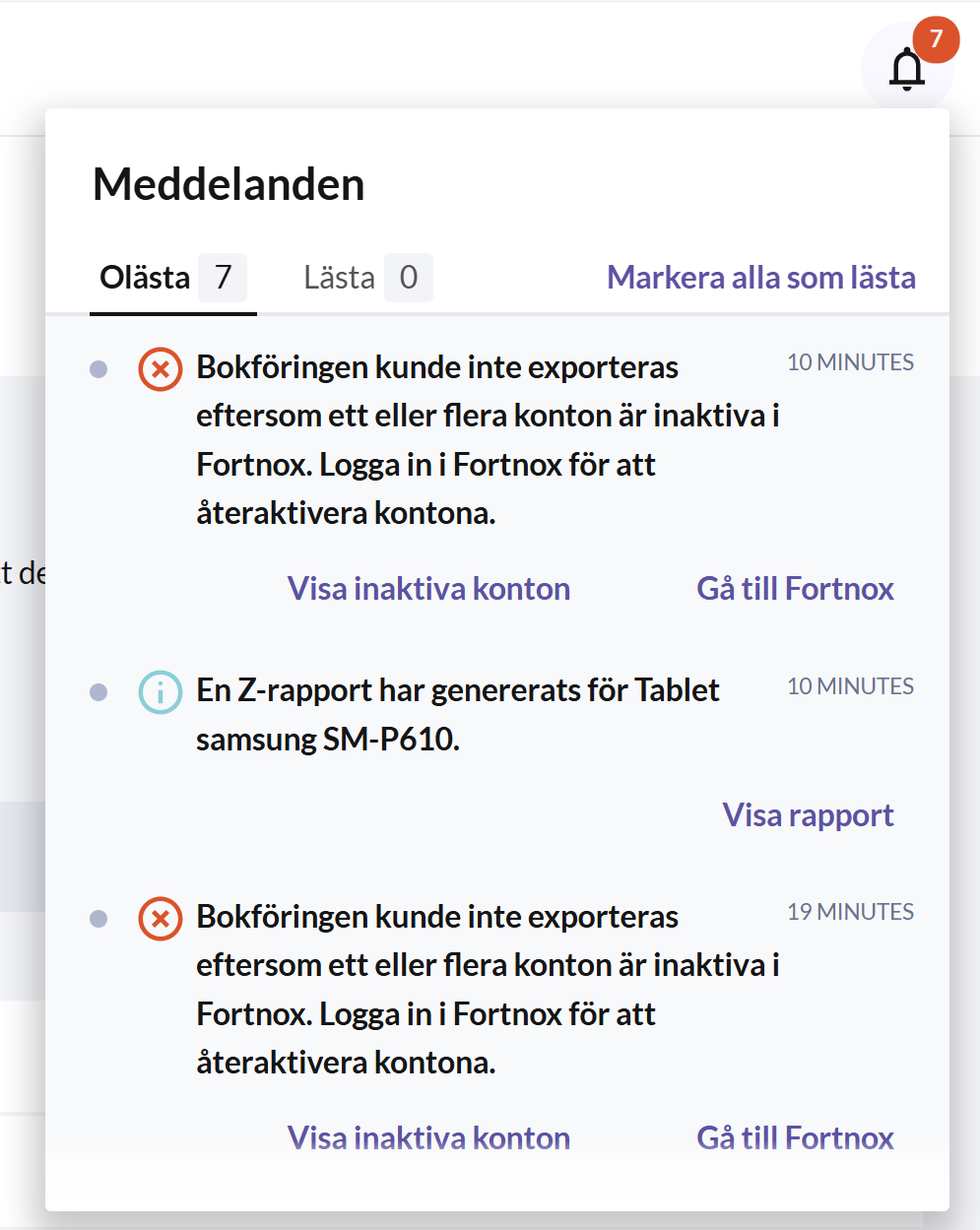Click the Olästa count badge showing 7
This screenshot has height=1230, width=980.
coord(224,278)
